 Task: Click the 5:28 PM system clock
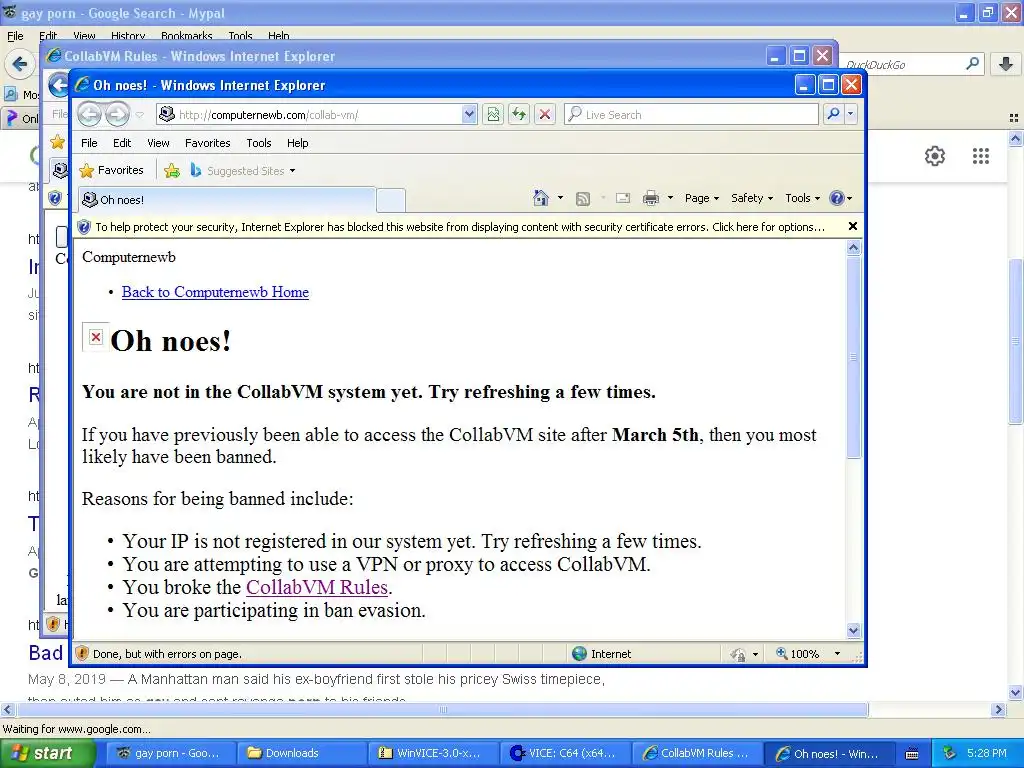click(987, 753)
